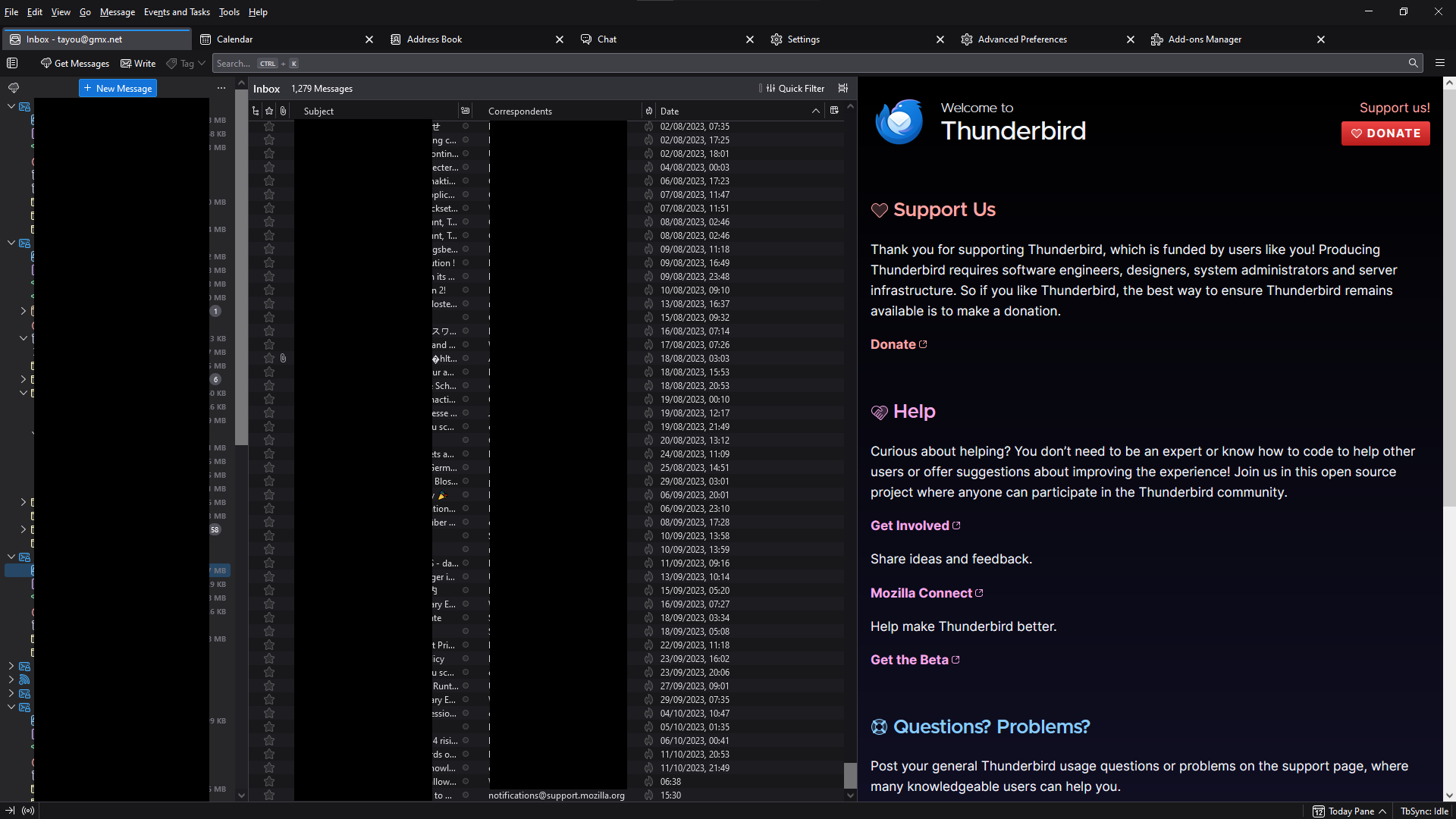This screenshot has width=1456, height=819.
Task: Click the search magnifier icon
Action: tap(1414, 63)
